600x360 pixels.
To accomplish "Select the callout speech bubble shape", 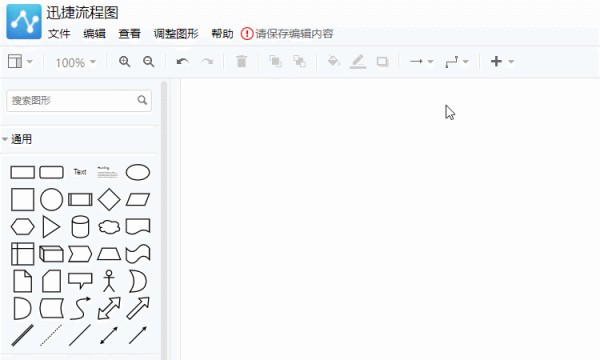I will (x=80, y=281).
